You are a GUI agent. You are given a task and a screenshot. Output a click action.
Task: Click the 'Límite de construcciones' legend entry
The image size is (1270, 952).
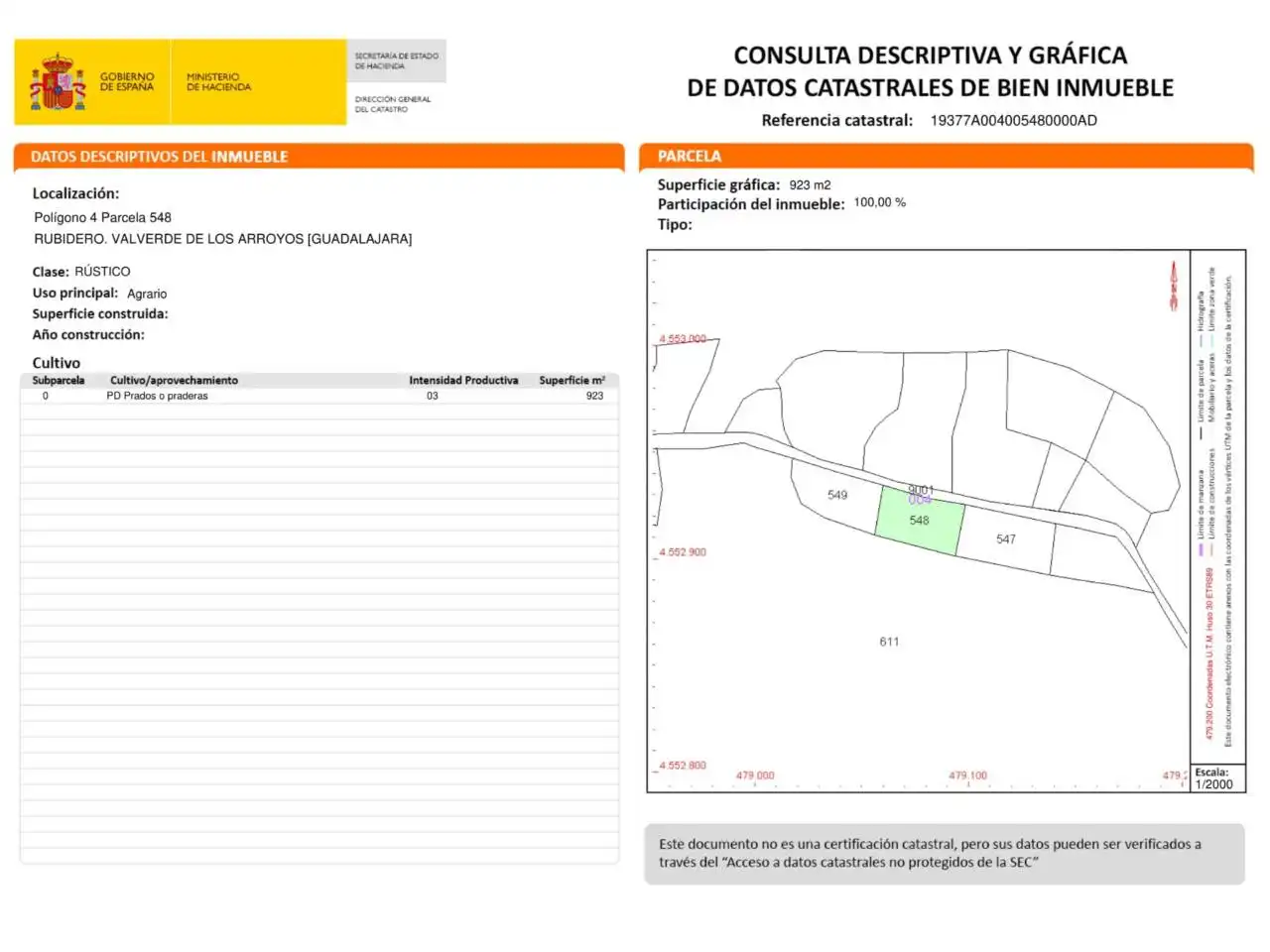pyautogui.click(x=1211, y=494)
